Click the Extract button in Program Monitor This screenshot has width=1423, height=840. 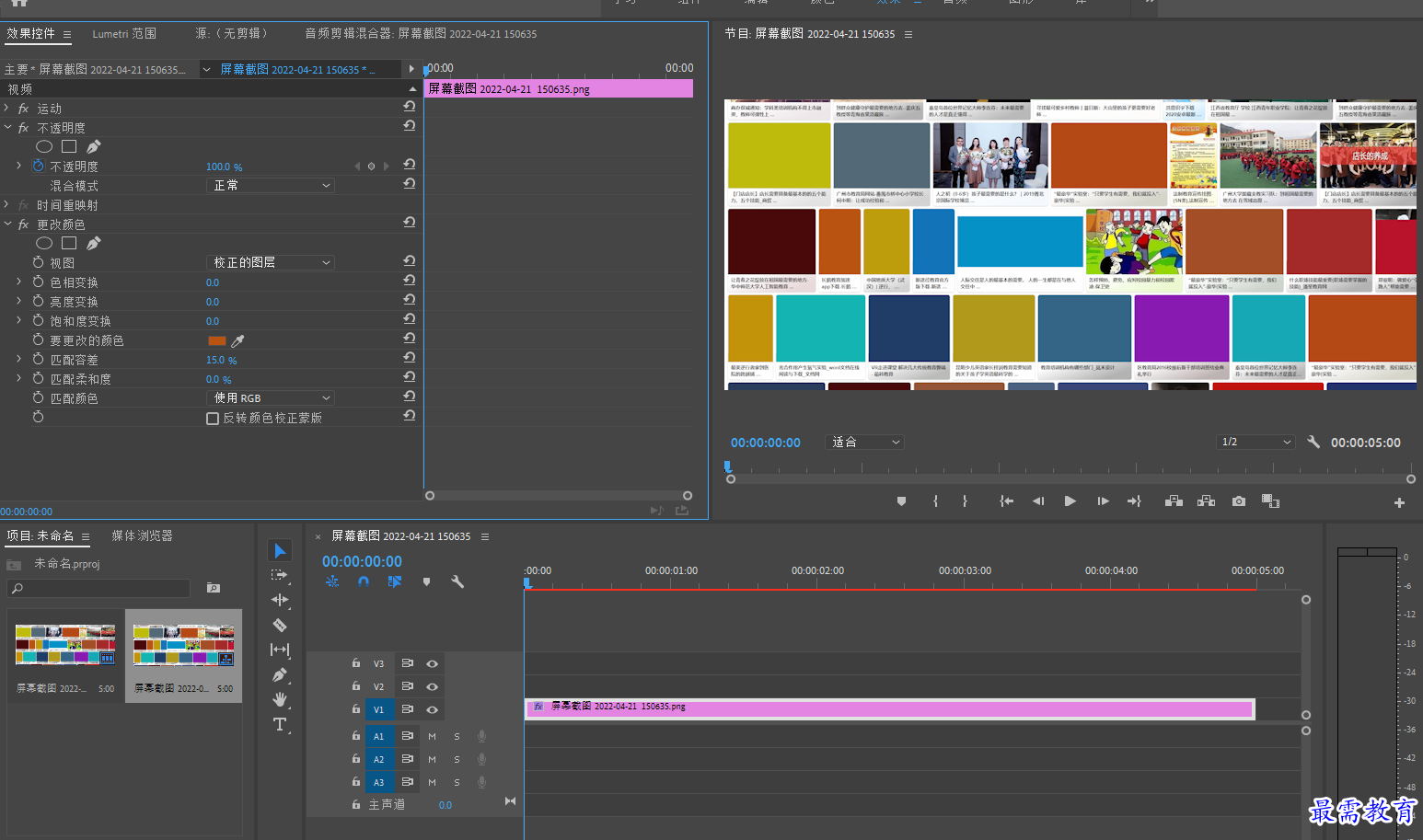pyautogui.click(x=1206, y=501)
